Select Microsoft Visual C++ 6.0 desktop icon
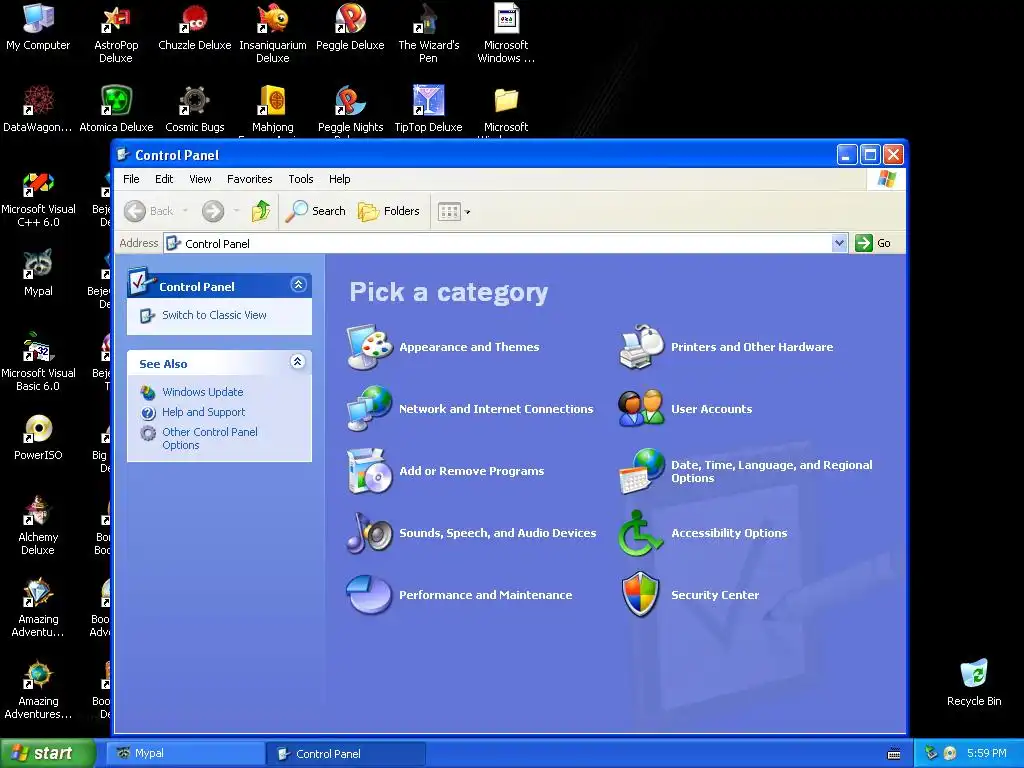Viewport: 1024px width, 768px height. tap(38, 197)
